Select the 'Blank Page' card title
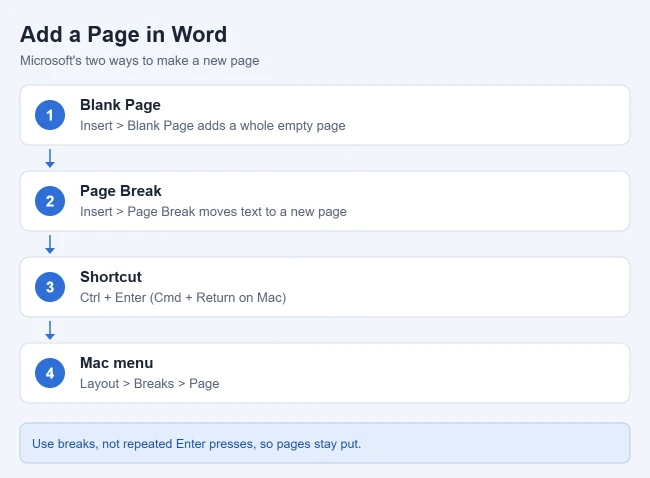 coord(120,105)
